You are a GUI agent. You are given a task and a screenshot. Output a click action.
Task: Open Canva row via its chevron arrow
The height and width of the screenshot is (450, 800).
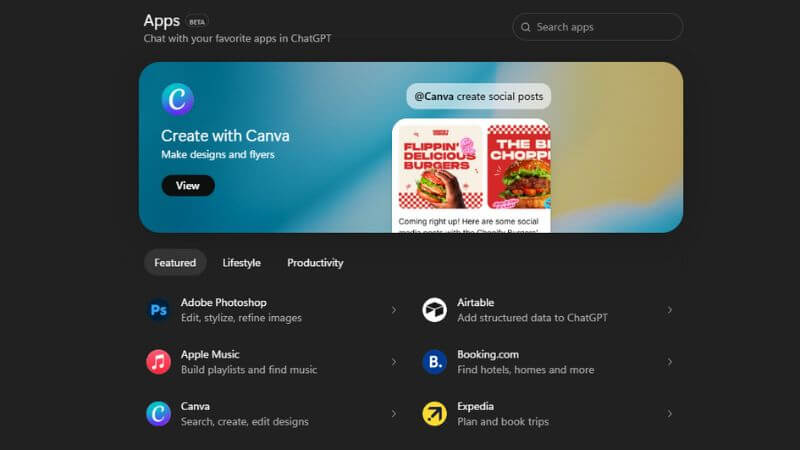click(x=394, y=414)
